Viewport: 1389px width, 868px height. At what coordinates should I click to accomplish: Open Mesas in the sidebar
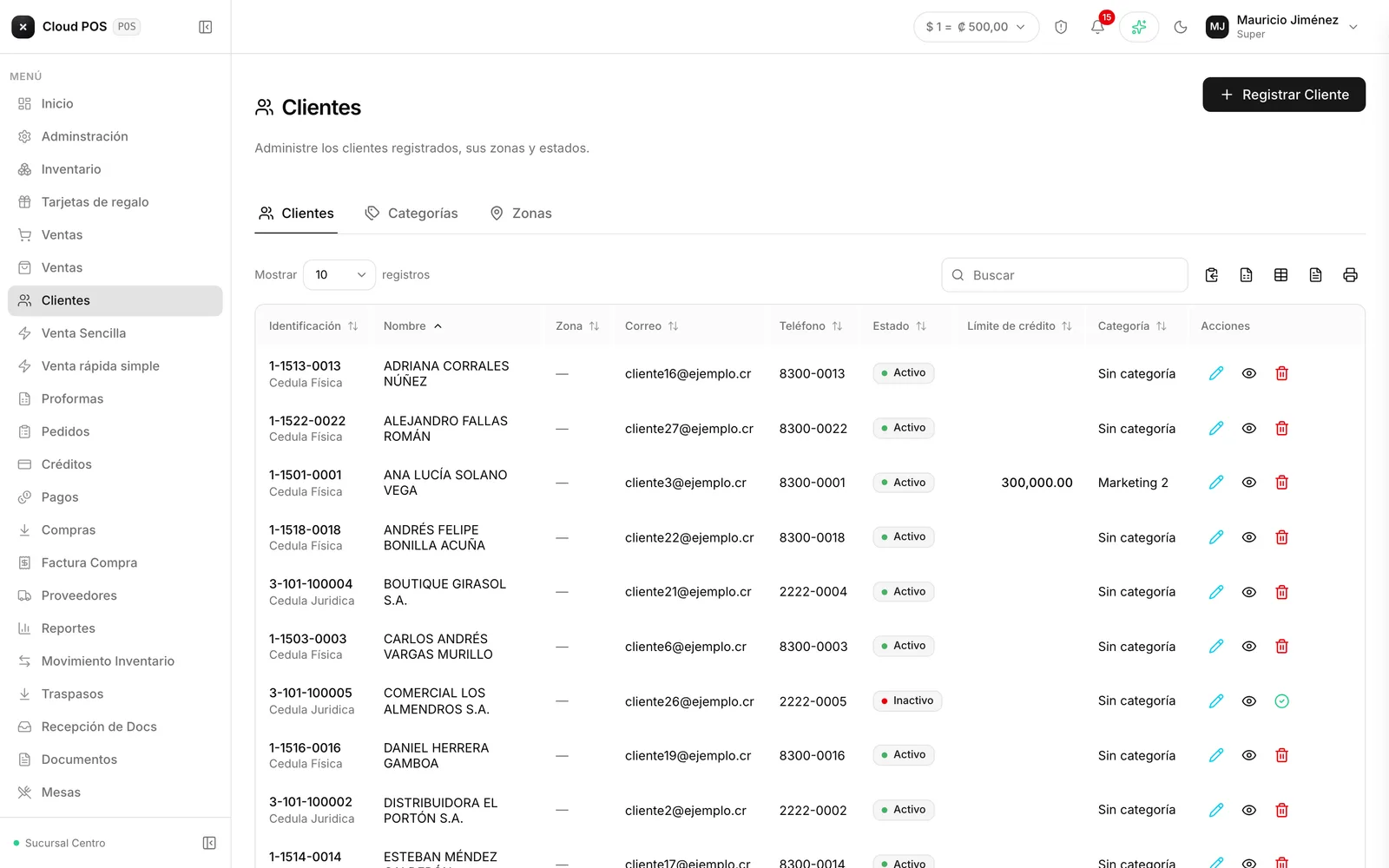(x=115, y=792)
